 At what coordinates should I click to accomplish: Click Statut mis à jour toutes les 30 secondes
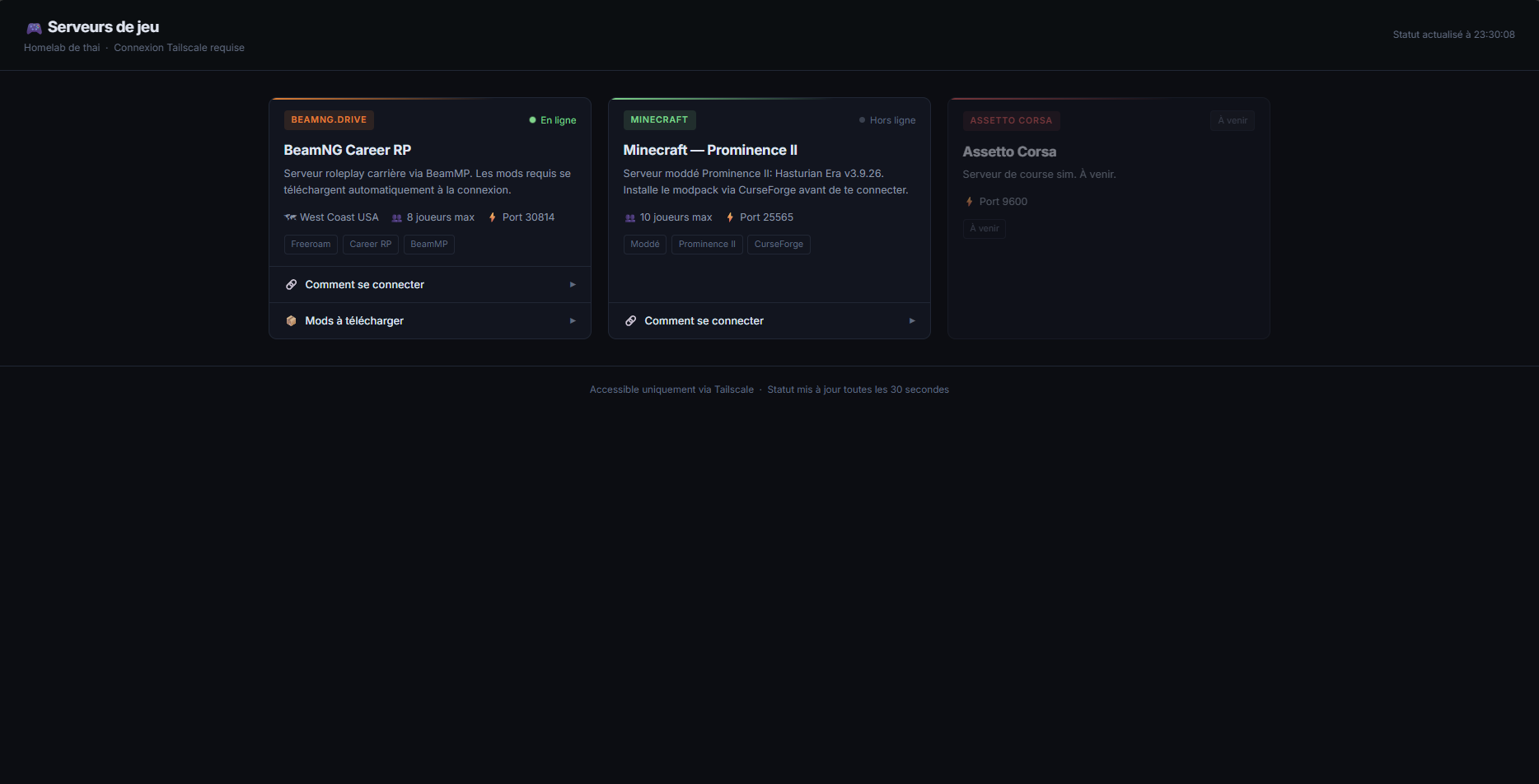(858, 390)
